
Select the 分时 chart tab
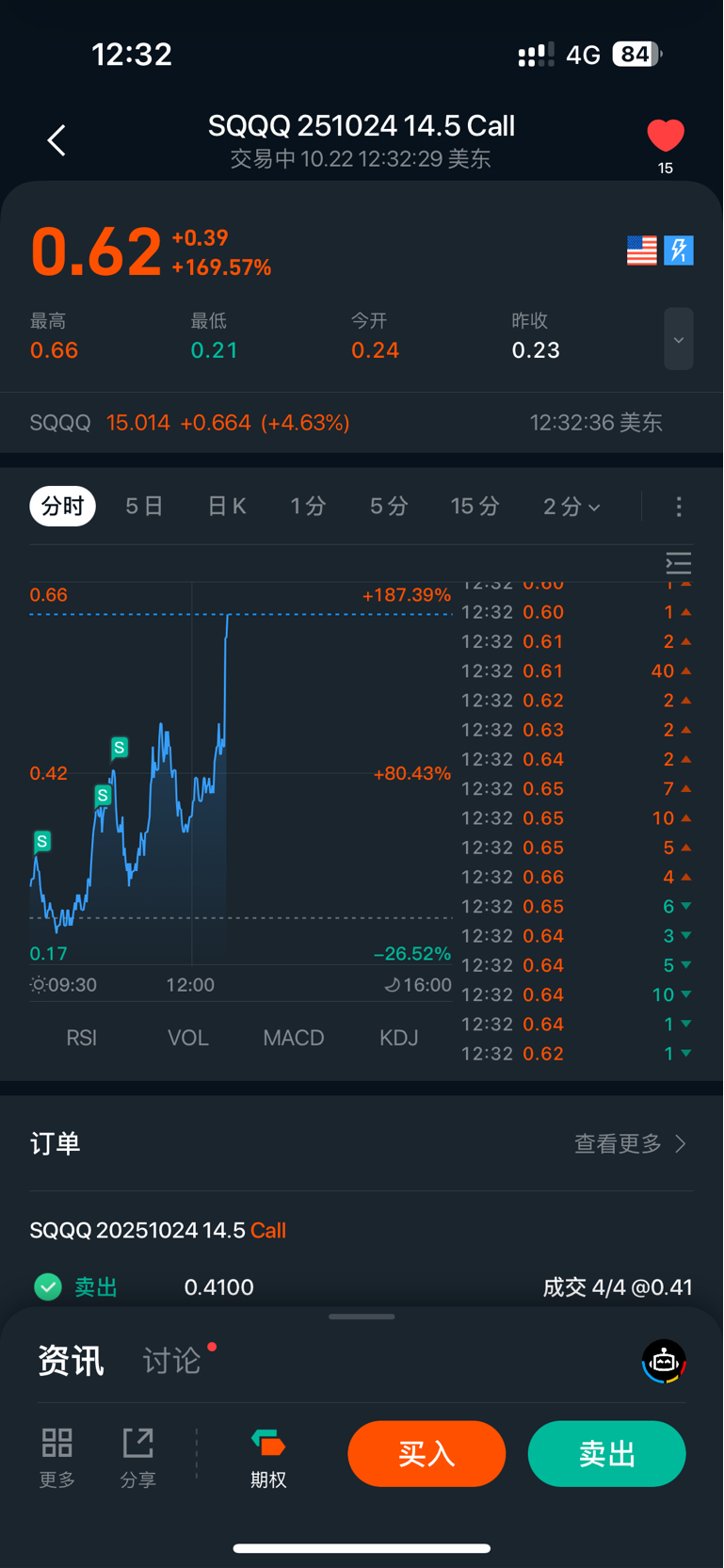click(63, 507)
